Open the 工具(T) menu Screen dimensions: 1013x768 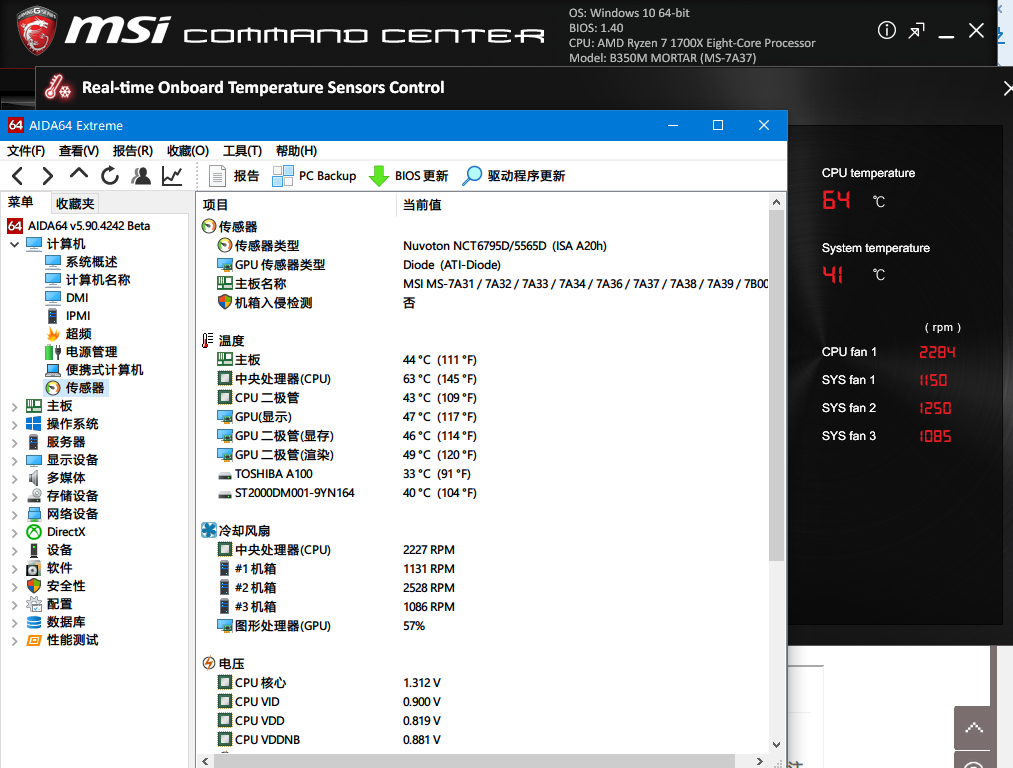pyautogui.click(x=242, y=150)
